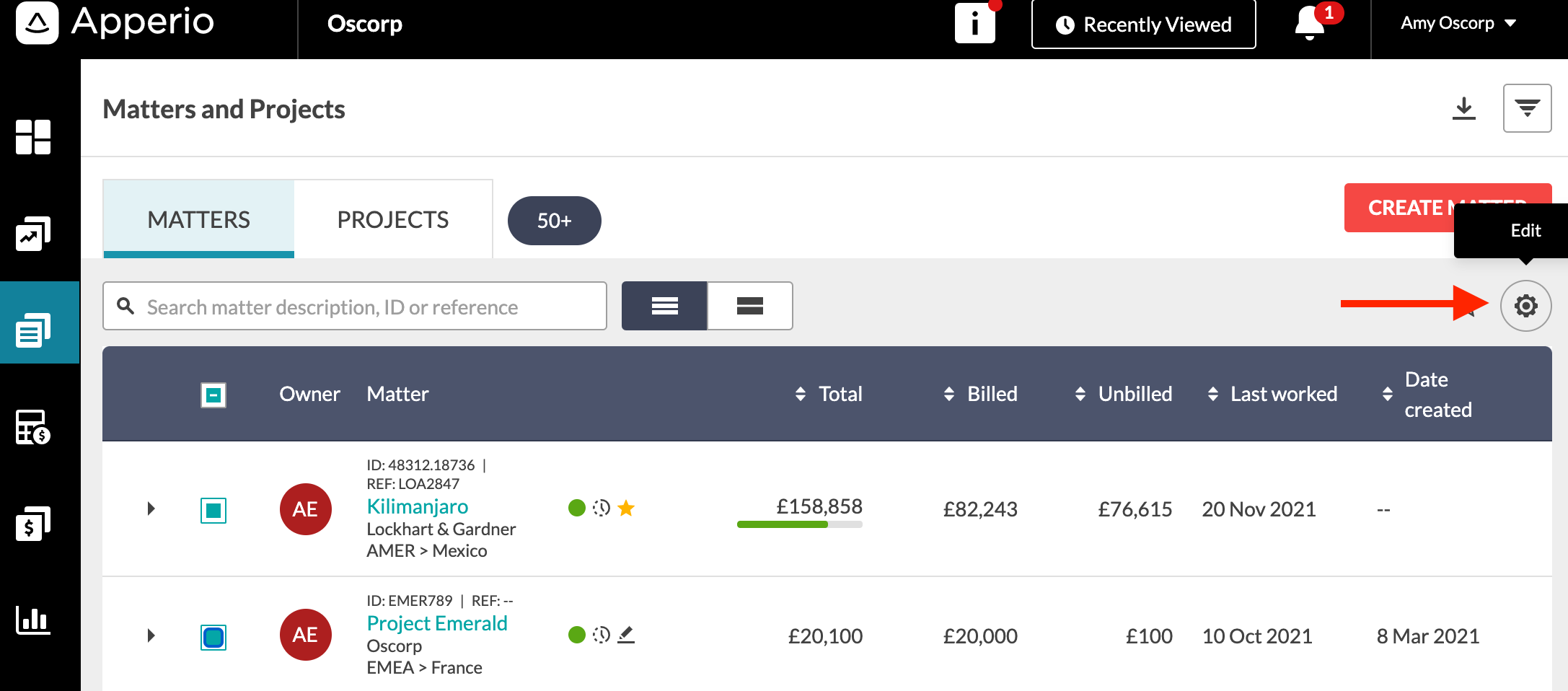Screen dimensions: 1568x691
Task: Expand the Project Emerald row
Action: point(151,635)
